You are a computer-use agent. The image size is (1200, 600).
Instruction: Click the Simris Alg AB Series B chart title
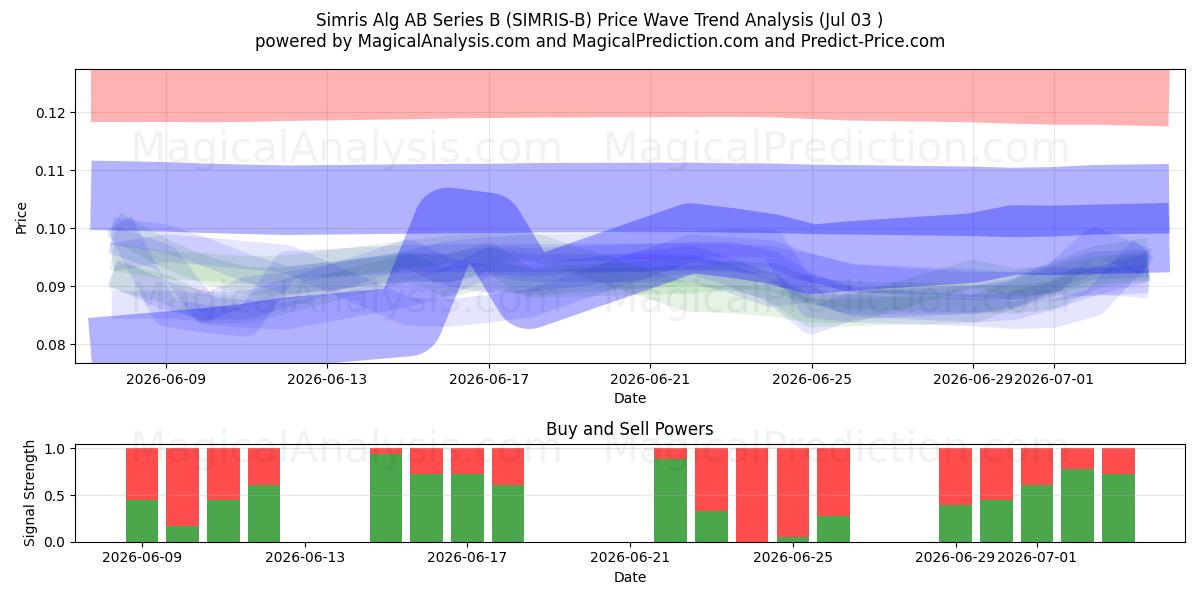[600, 20]
